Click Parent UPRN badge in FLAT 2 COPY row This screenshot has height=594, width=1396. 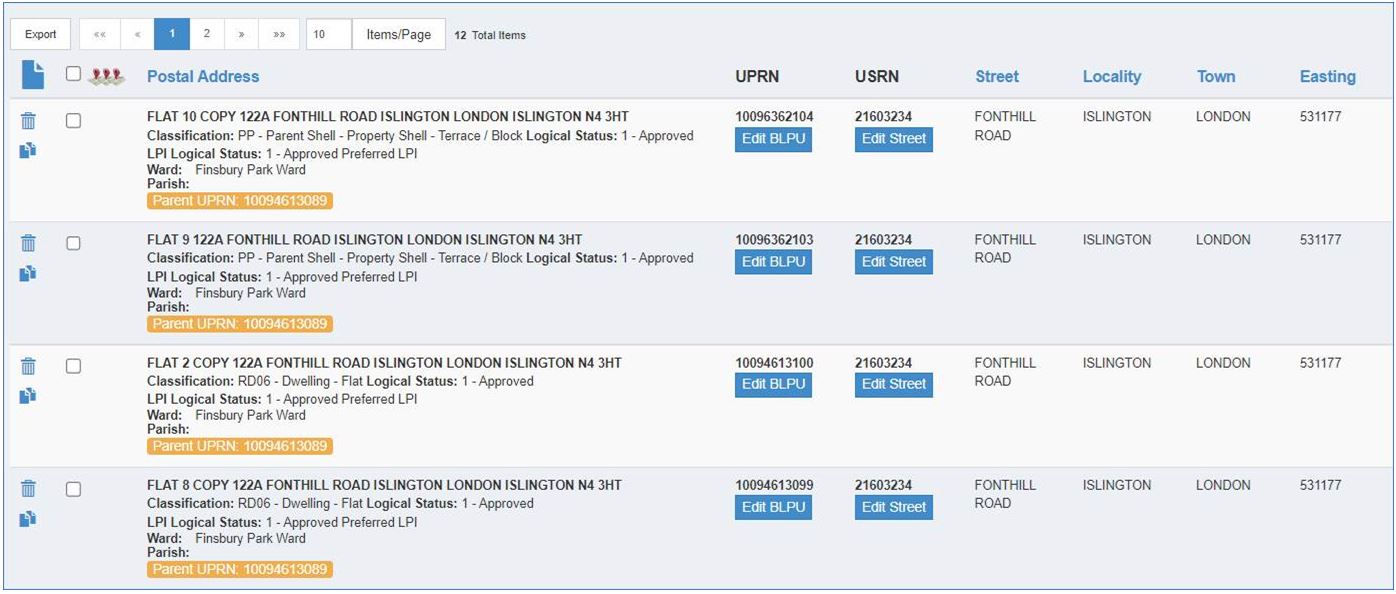[x=240, y=446]
